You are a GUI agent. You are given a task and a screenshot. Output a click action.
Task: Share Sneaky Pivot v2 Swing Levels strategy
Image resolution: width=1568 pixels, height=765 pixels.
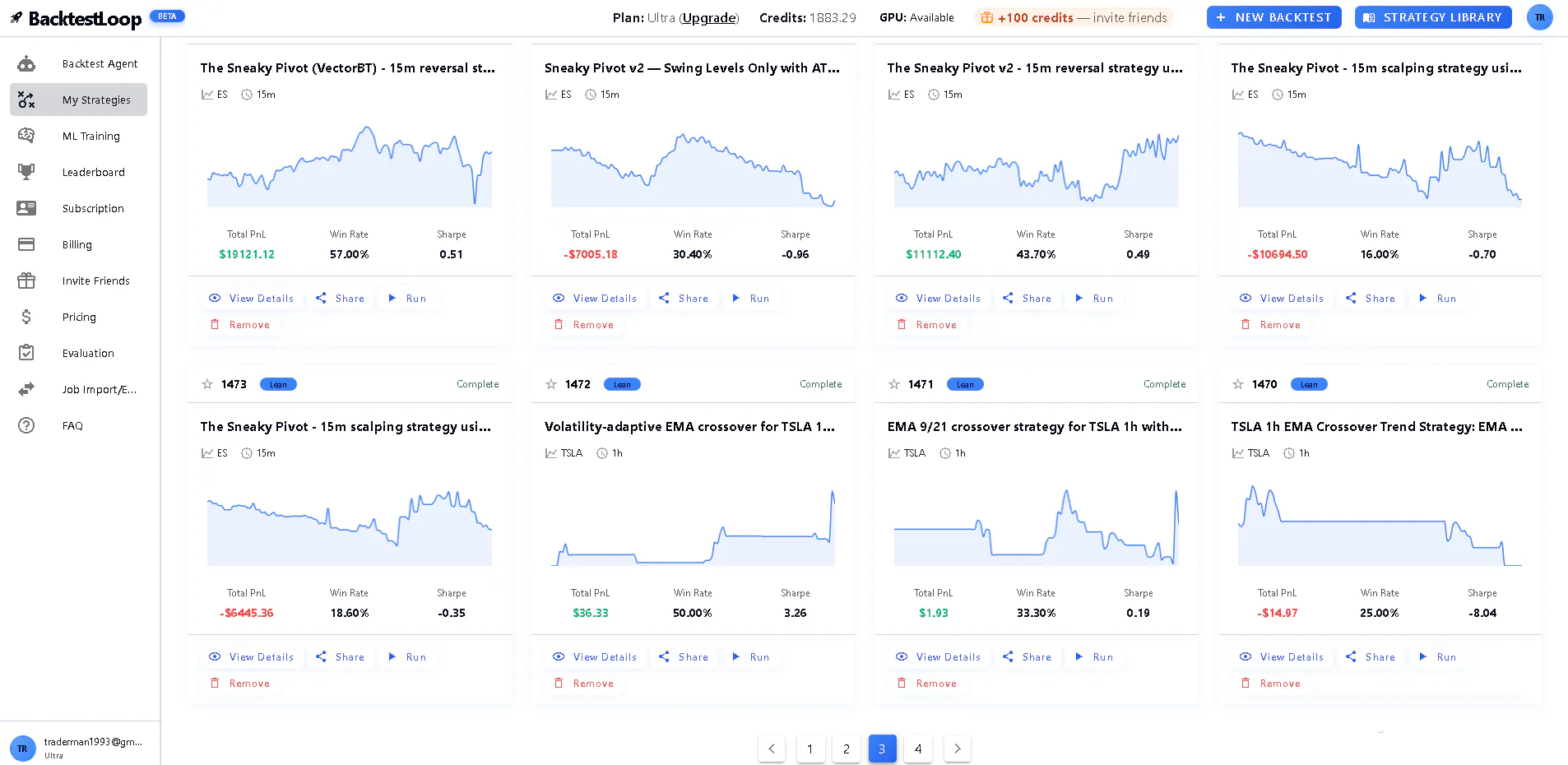[x=684, y=299]
